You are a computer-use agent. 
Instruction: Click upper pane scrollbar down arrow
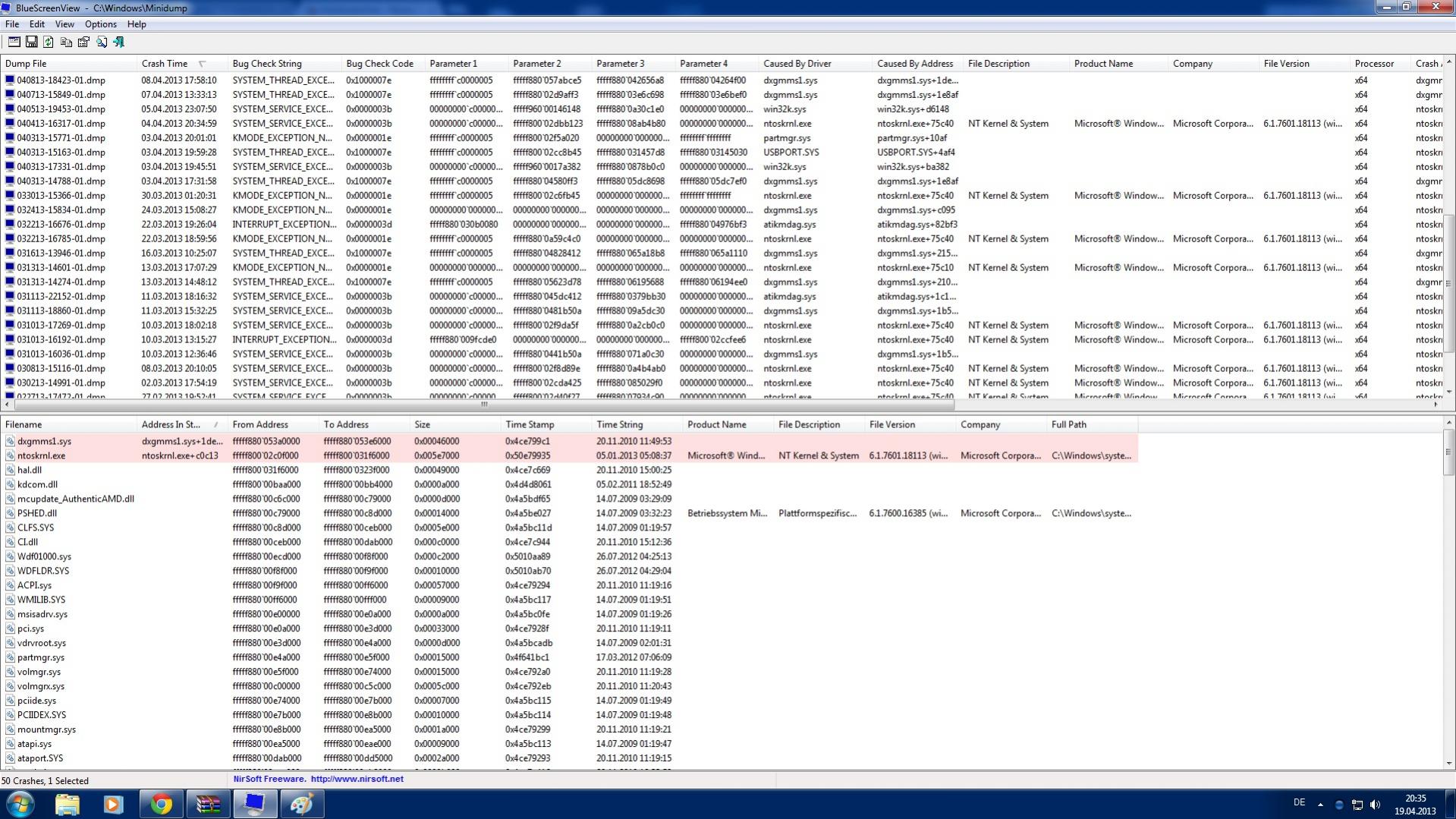[x=1449, y=392]
